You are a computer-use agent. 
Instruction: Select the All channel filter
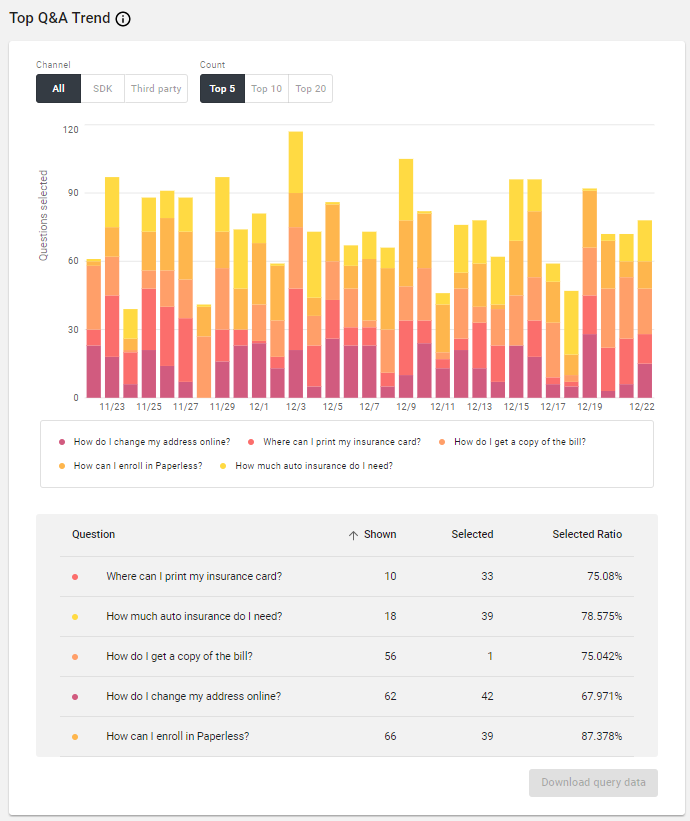pos(58,88)
